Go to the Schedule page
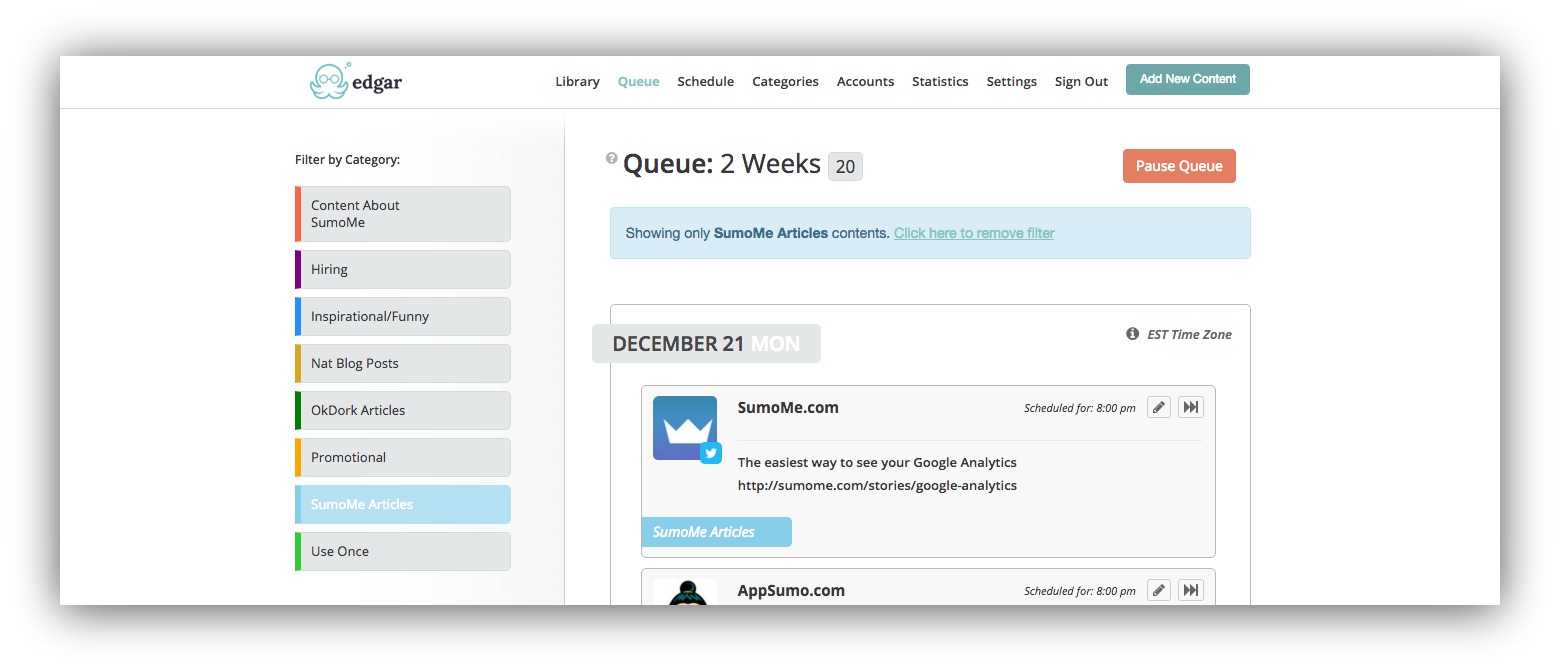1560x669 pixels. click(x=706, y=82)
